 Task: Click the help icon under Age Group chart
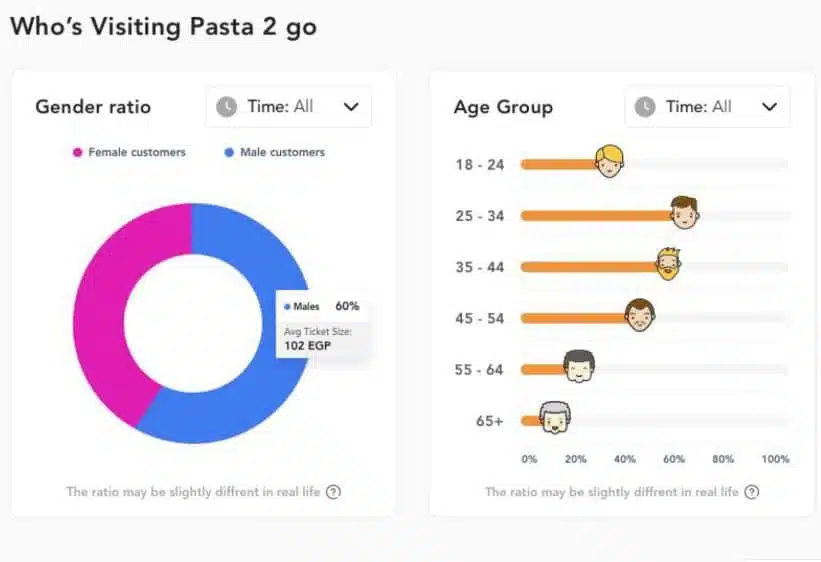[752, 492]
